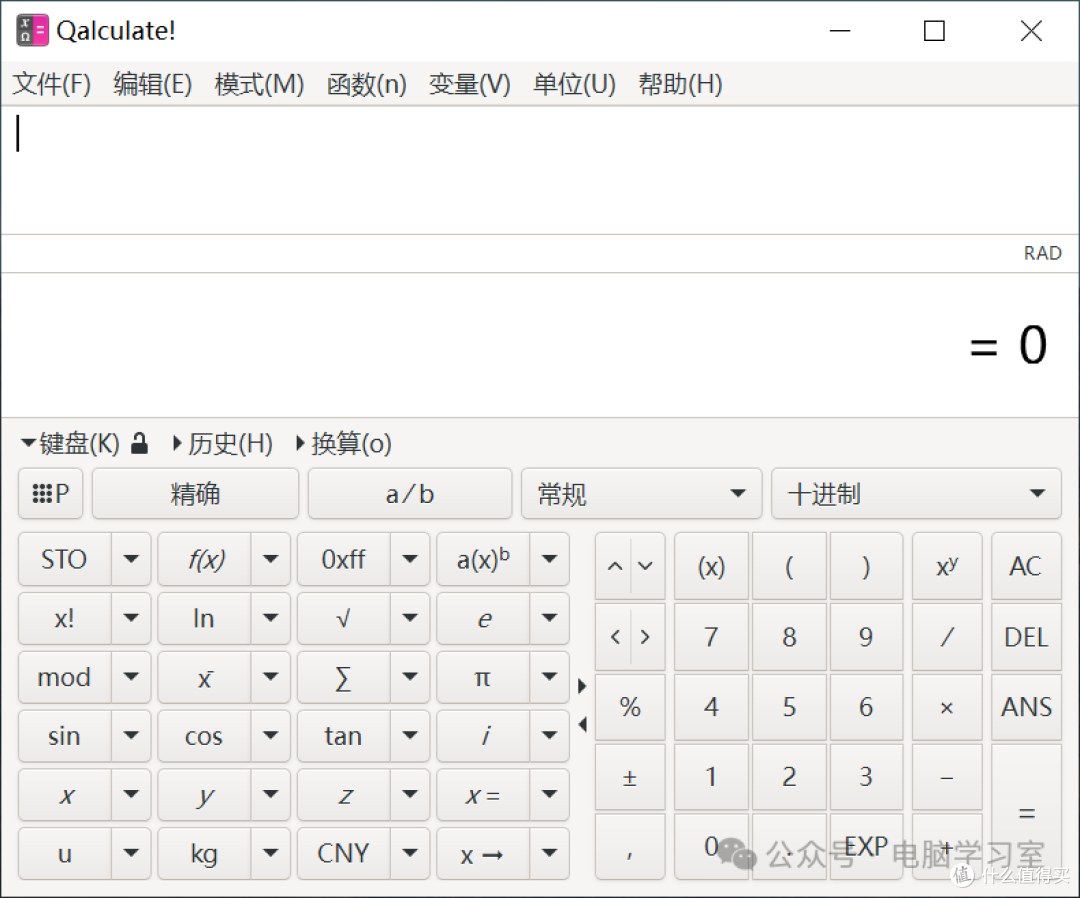Click the down caret history arrow
The image size is (1080, 898).
[646, 566]
